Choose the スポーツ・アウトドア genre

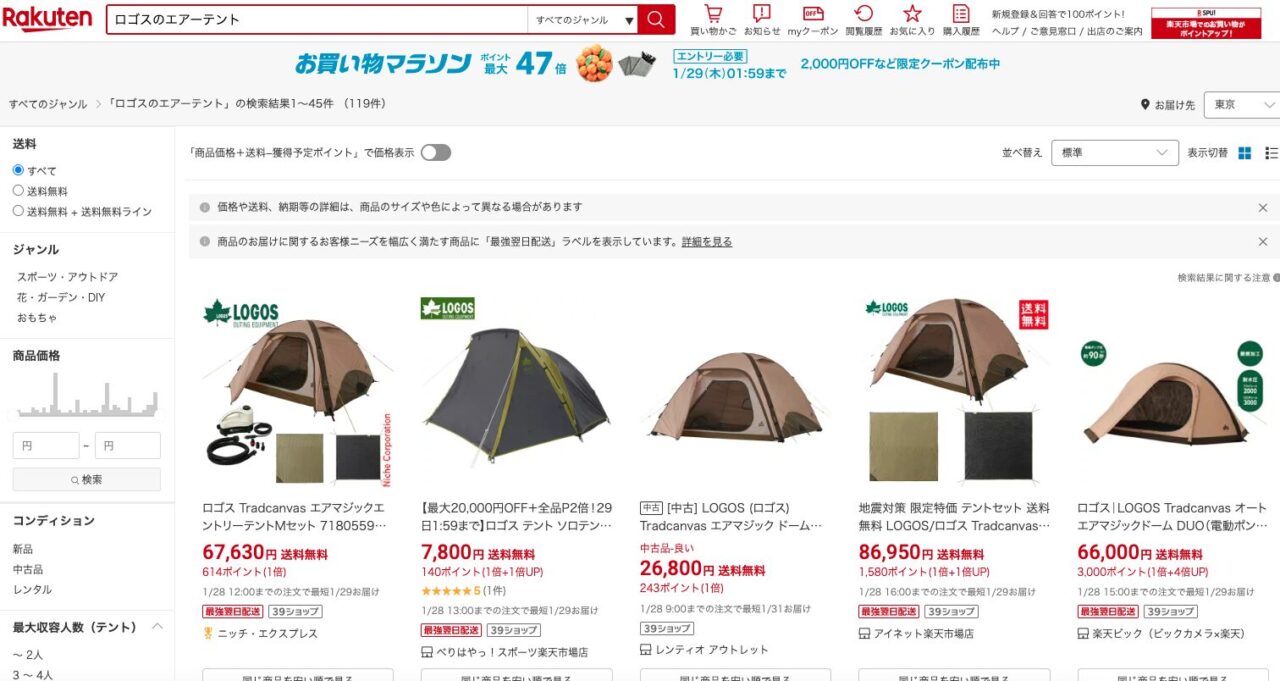click(x=67, y=277)
